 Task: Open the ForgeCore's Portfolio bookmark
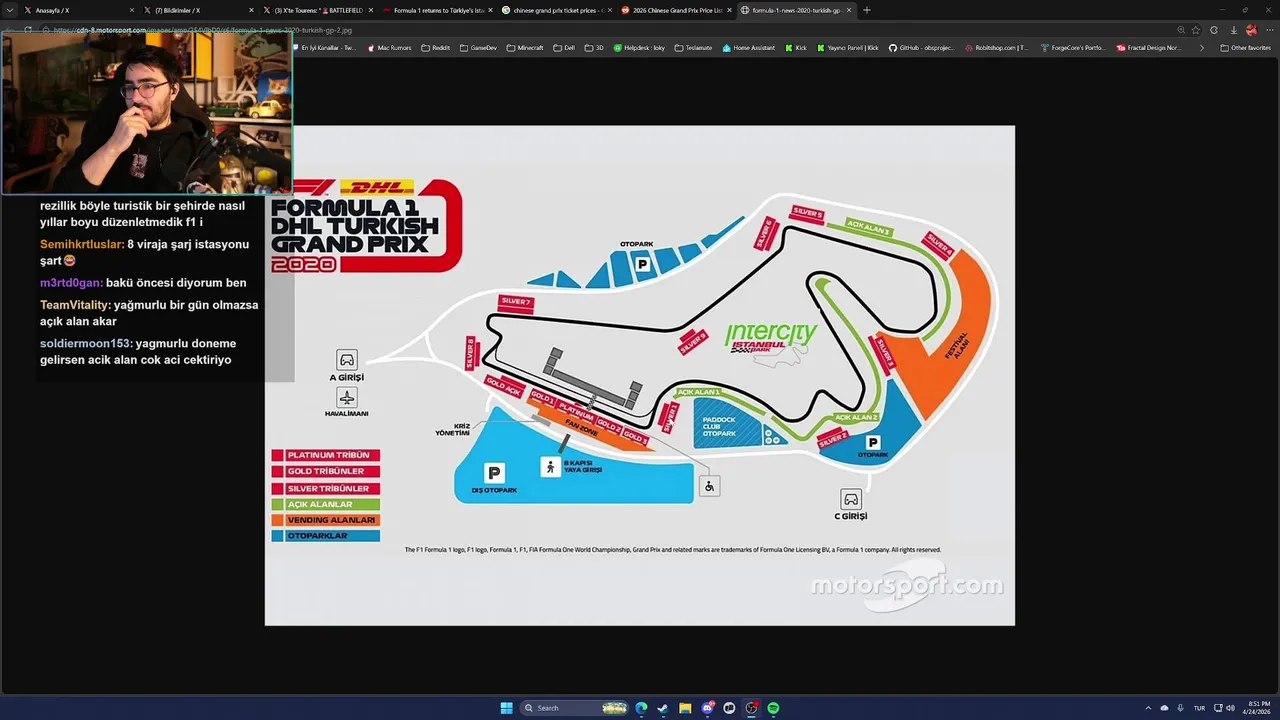[x=1073, y=48]
